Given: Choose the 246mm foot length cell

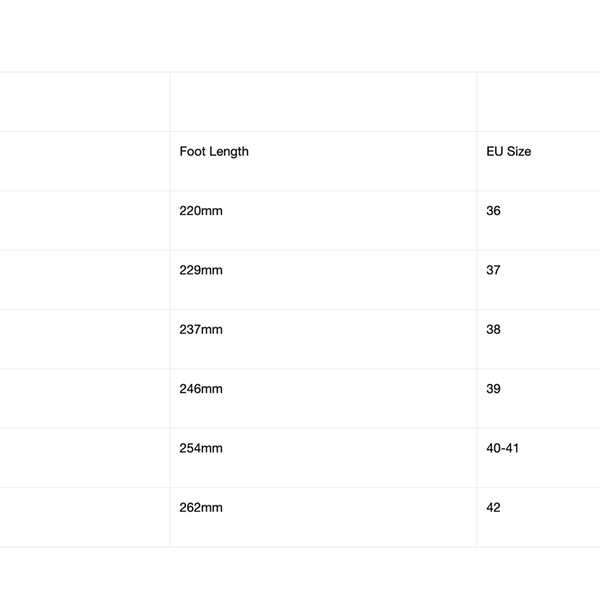Looking at the screenshot, I should click(x=201, y=389).
